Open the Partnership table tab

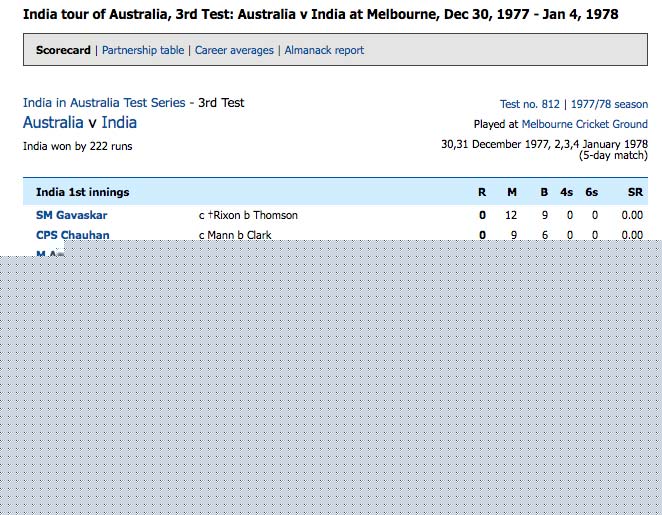pyautogui.click(x=143, y=50)
